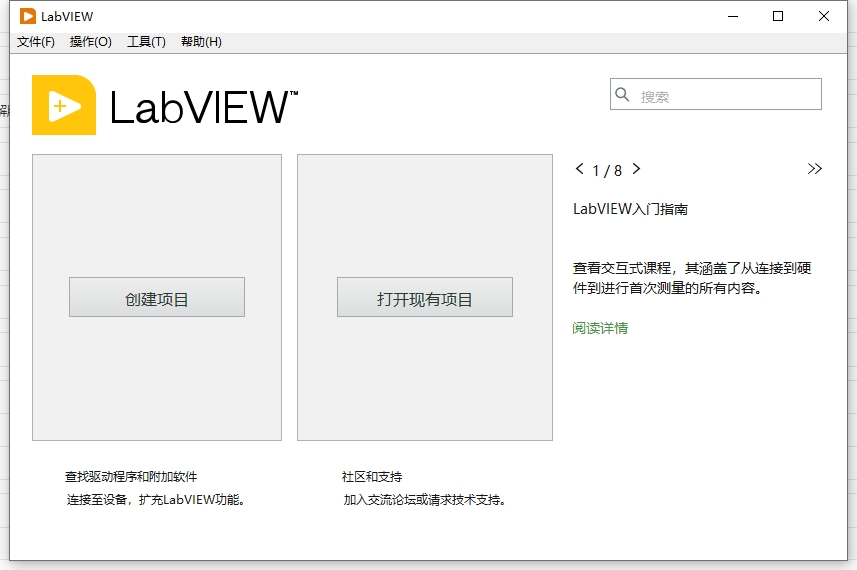Open the 操作(O) menu
The width and height of the screenshot is (857, 570).
[x=91, y=42]
